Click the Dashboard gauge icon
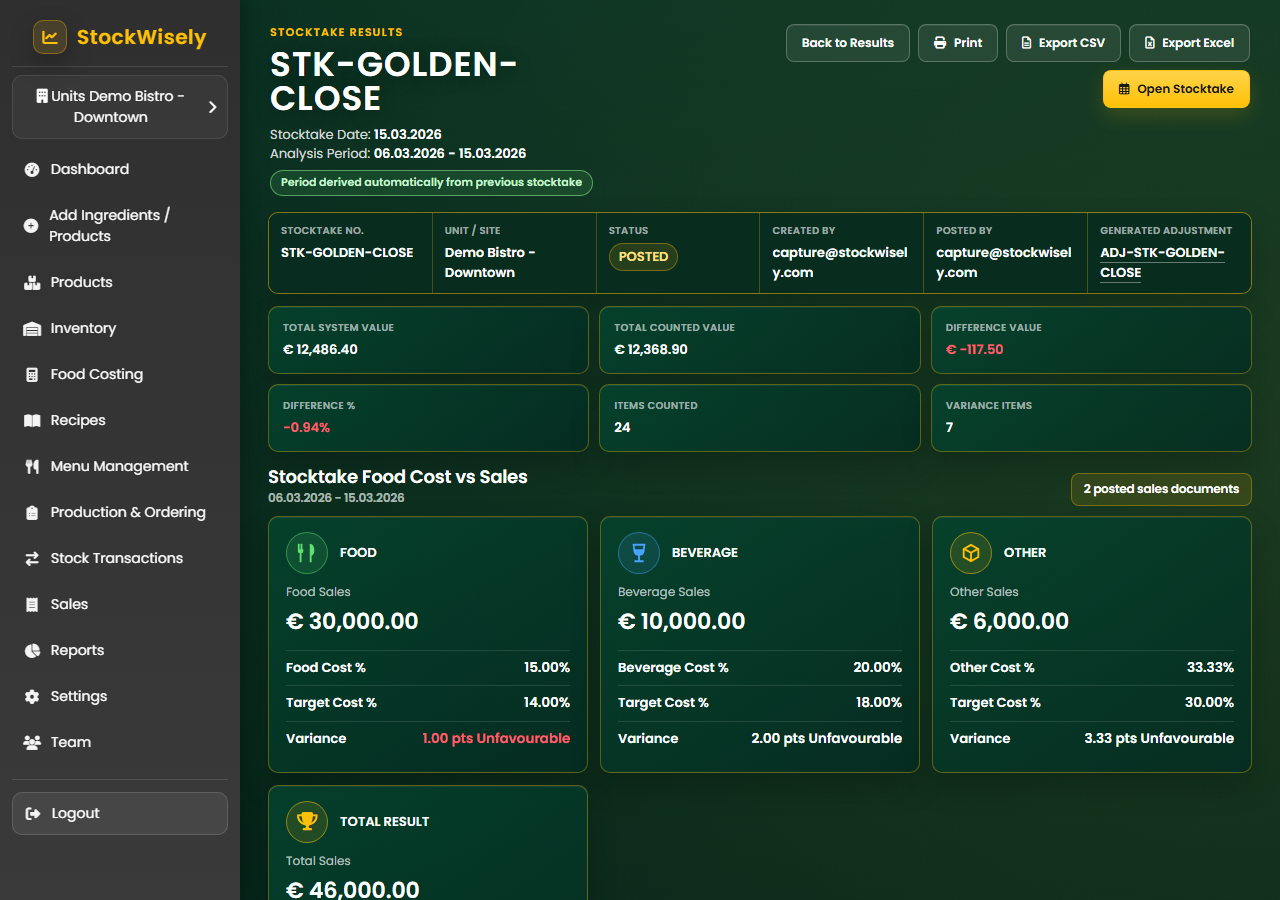Viewport: 1280px width, 900px height. click(32, 170)
